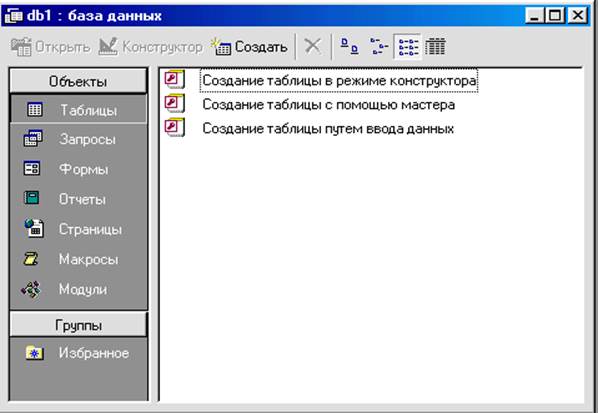Click the delete X toolbar icon
The image size is (598, 413).
point(313,47)
